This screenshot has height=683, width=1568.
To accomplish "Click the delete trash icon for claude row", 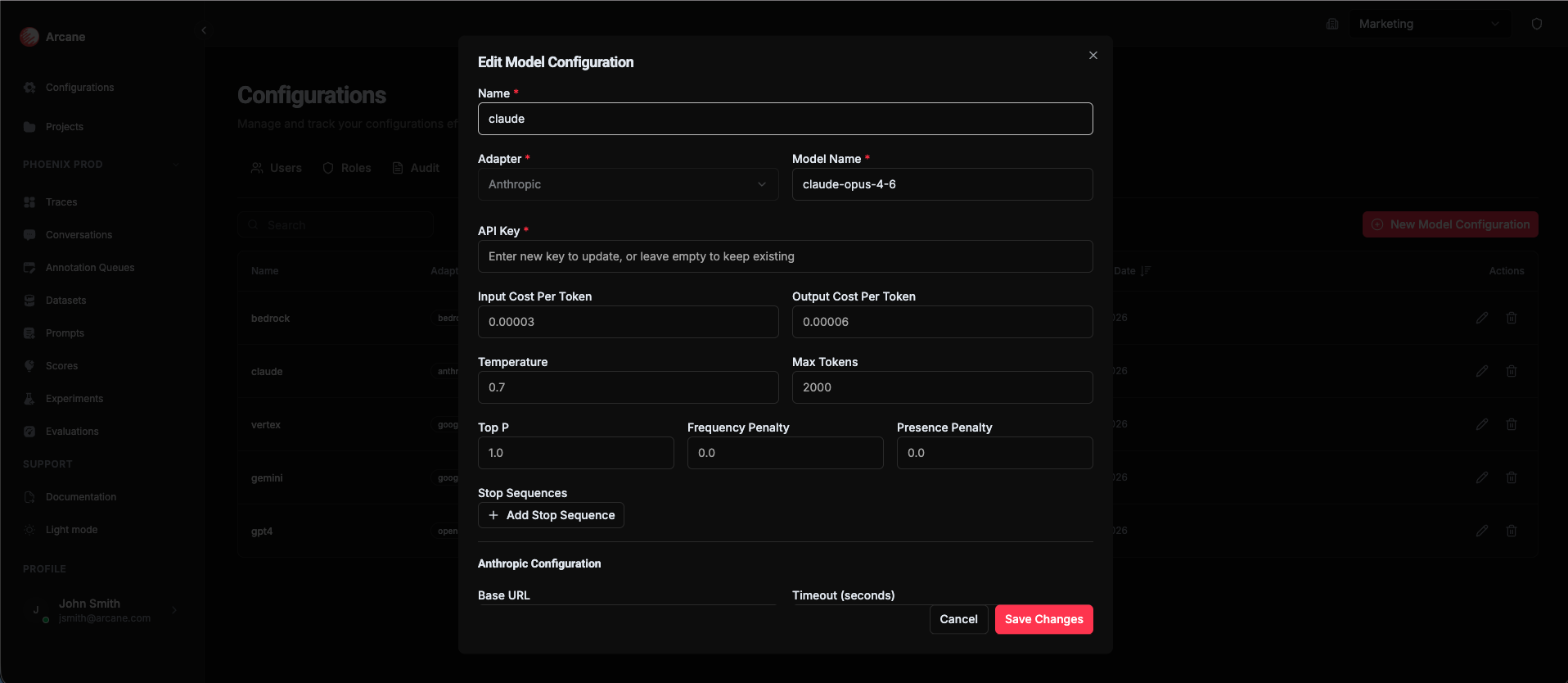I will pyautogui.click(x=1511, y=371).
